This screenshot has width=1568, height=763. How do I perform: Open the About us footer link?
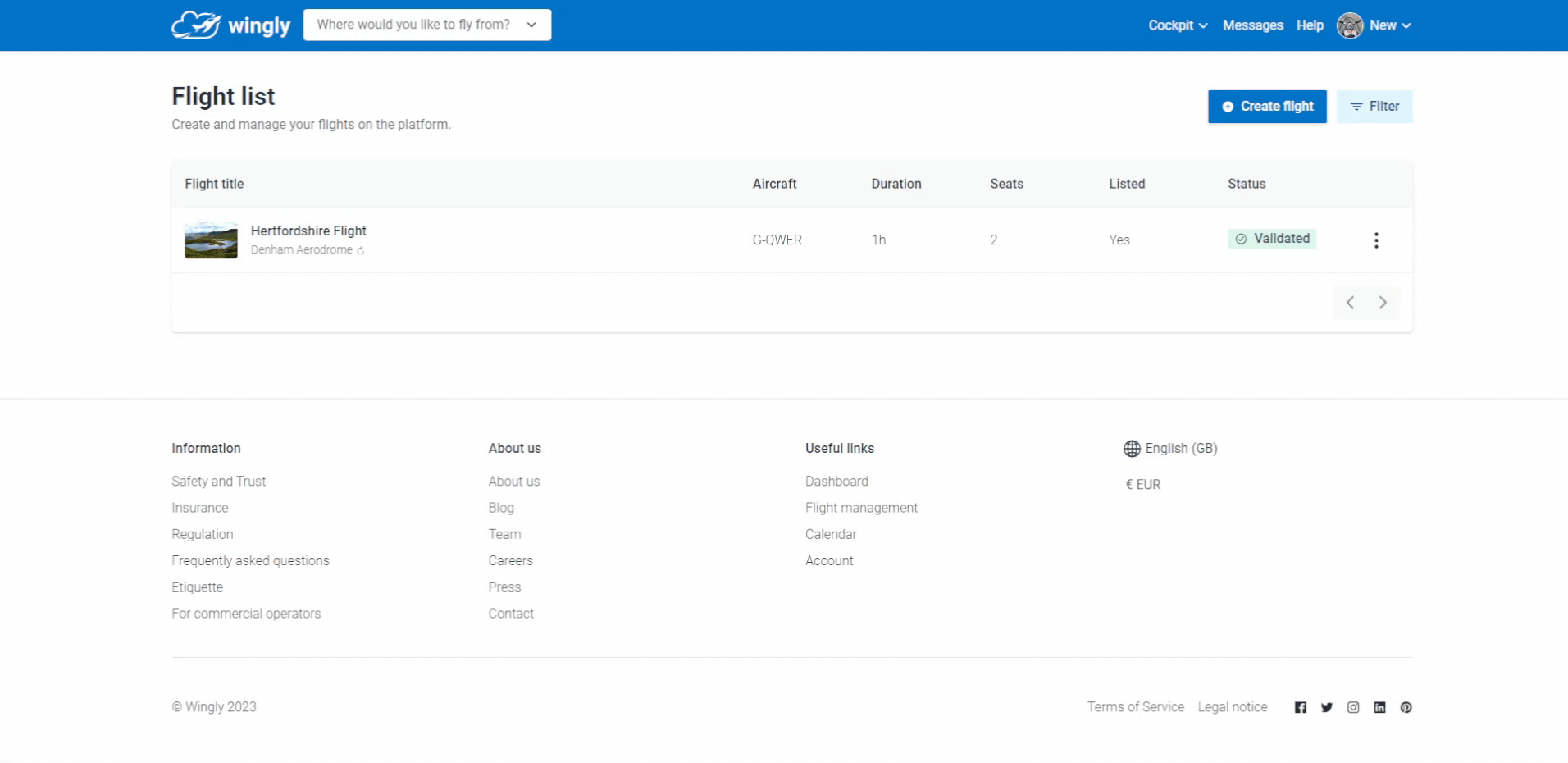tap(513, 482)
